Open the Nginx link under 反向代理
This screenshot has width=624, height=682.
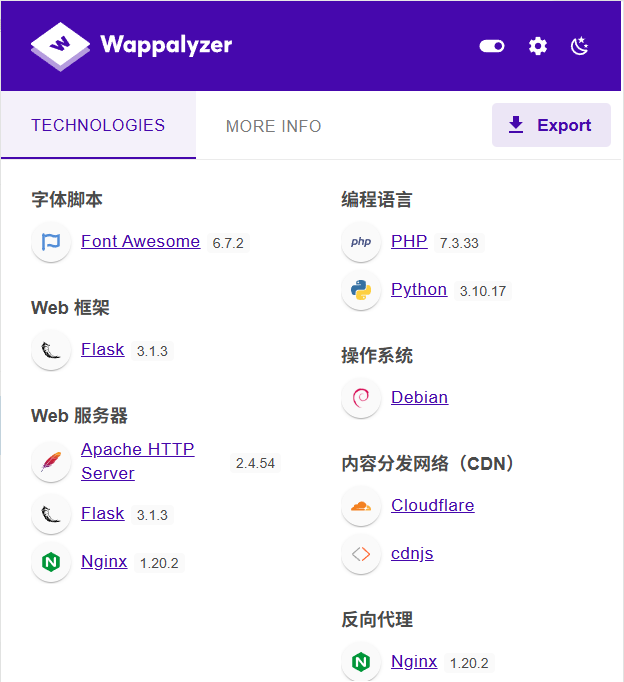414,661
